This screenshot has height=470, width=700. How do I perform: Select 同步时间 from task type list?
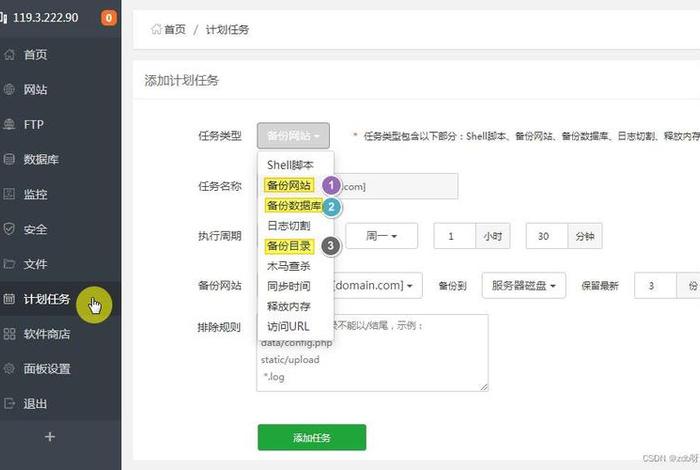pyautogui.click(x=289, y=286)
